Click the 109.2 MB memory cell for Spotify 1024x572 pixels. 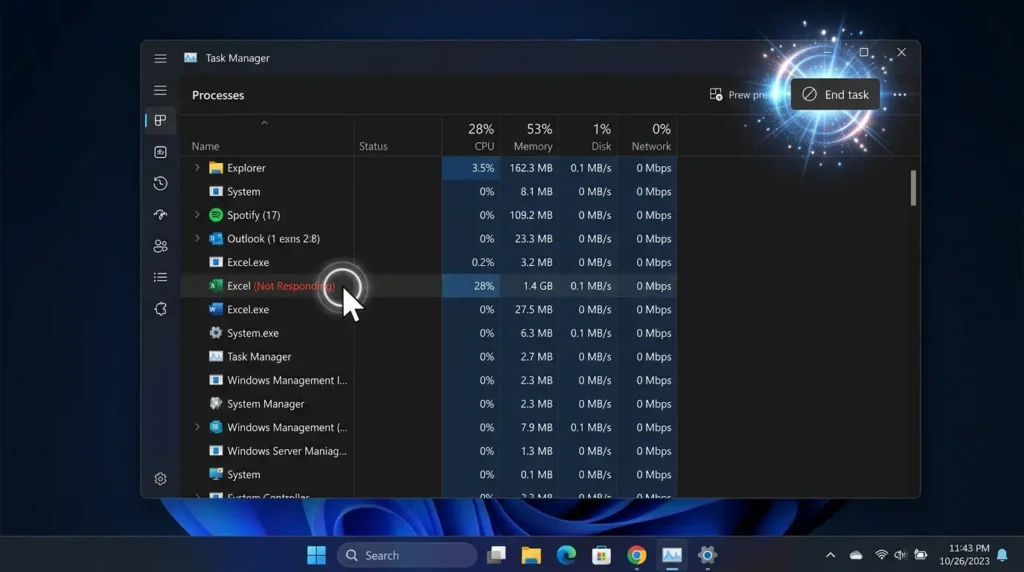click(531, 215)
